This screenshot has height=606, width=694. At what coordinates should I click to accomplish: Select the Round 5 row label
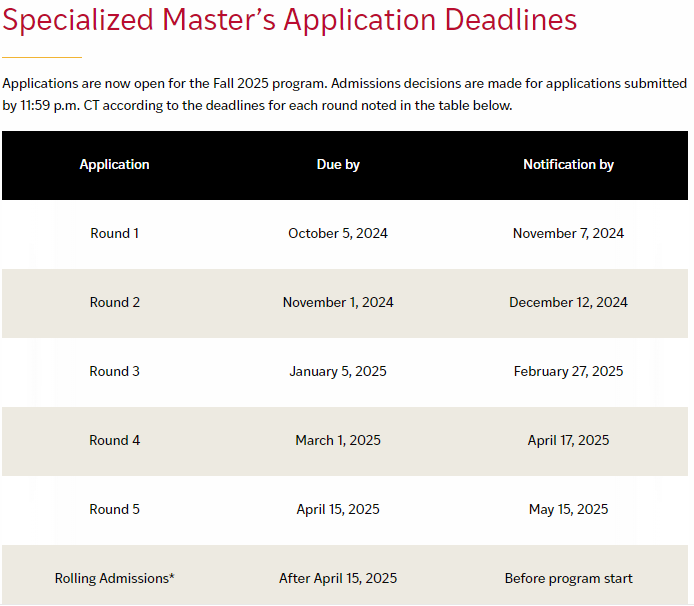point(115,509)
